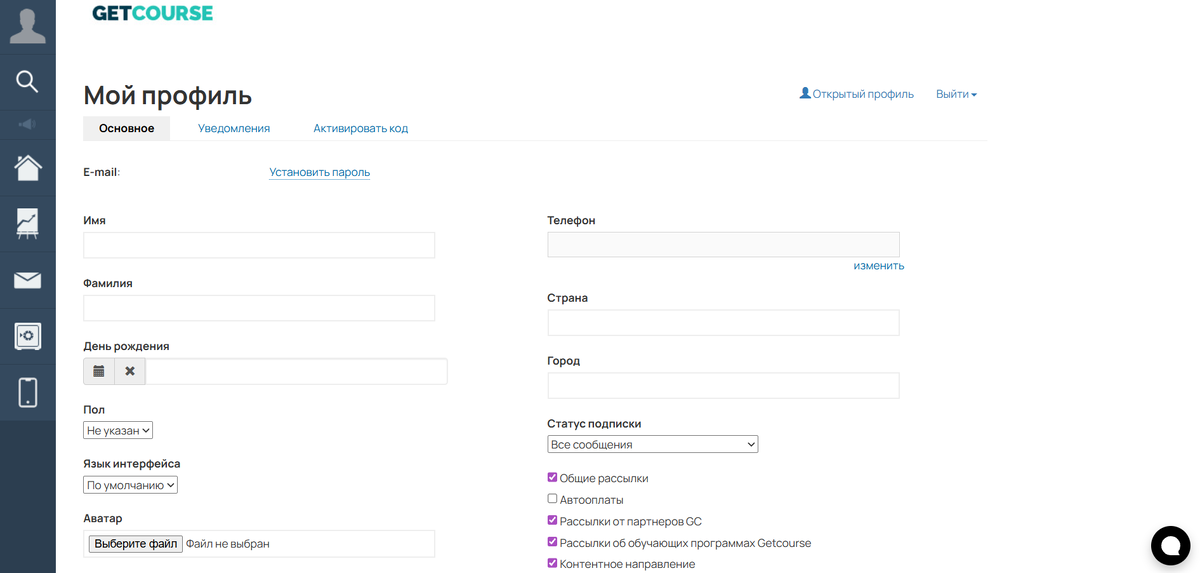Click Установить пароль link

coord(320,172)
